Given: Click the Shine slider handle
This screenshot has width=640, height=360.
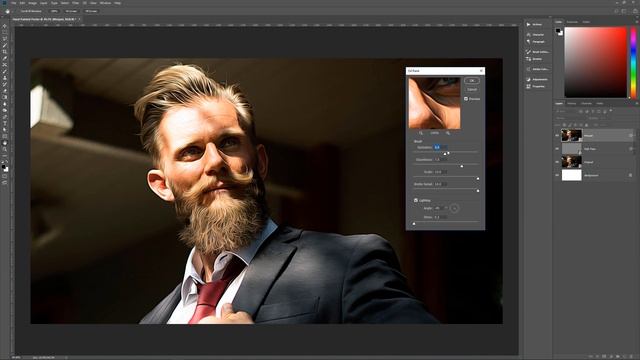Looking at the screenshot, I should coord(414,223).
